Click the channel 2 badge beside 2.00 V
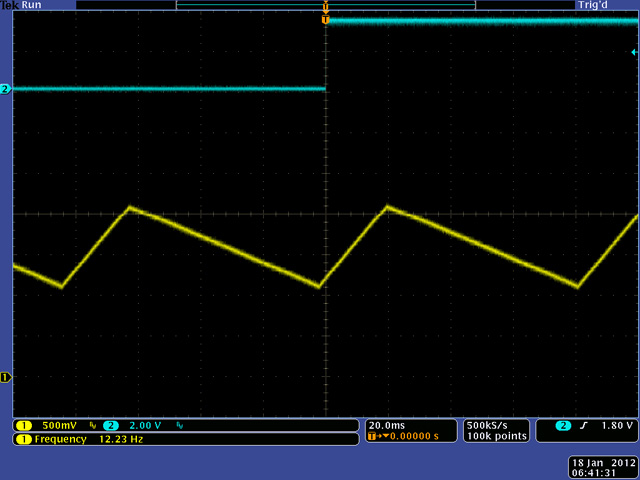Screen dimensions: 640x480 point(110,425)
